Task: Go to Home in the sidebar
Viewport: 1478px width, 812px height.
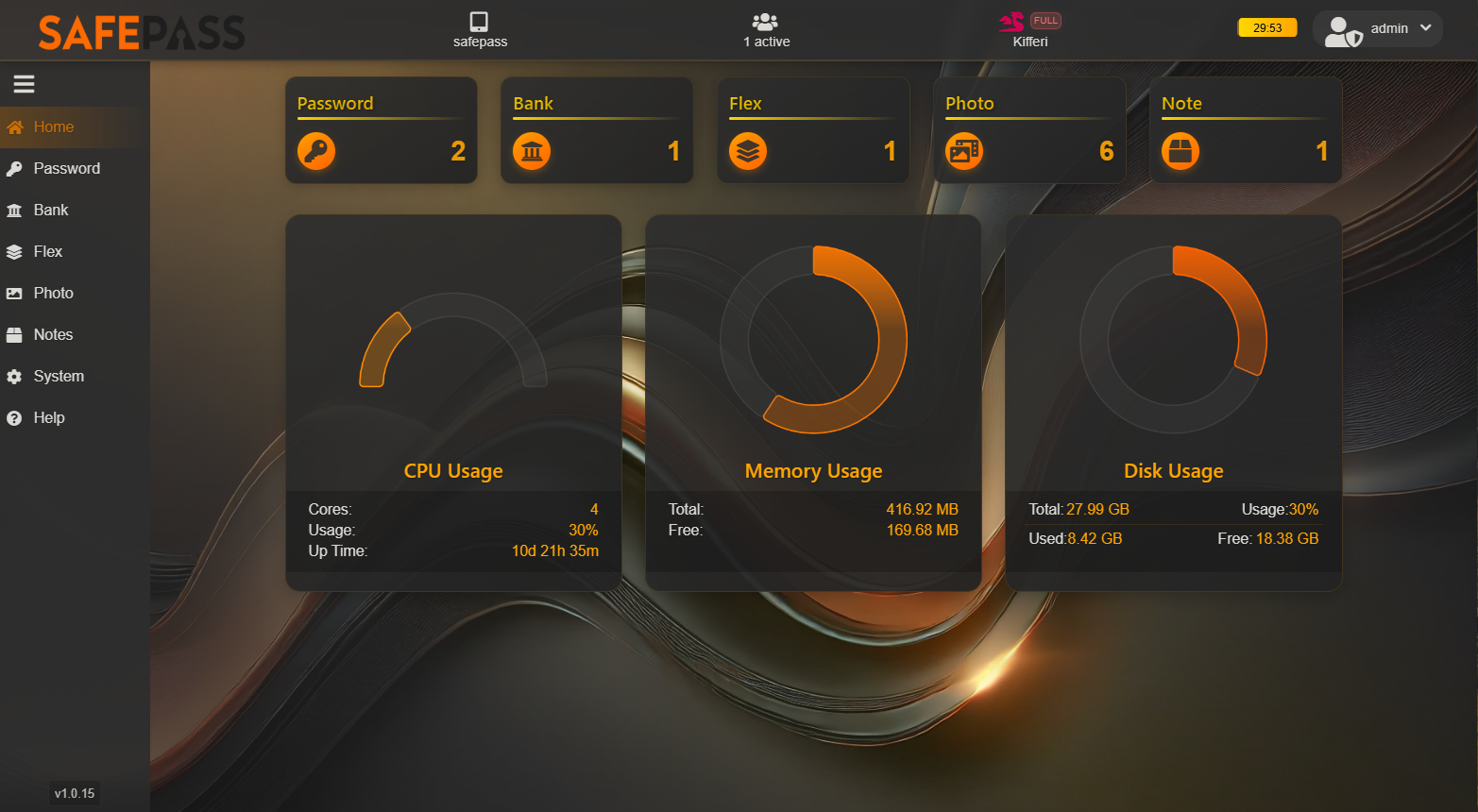Action: 53,127
